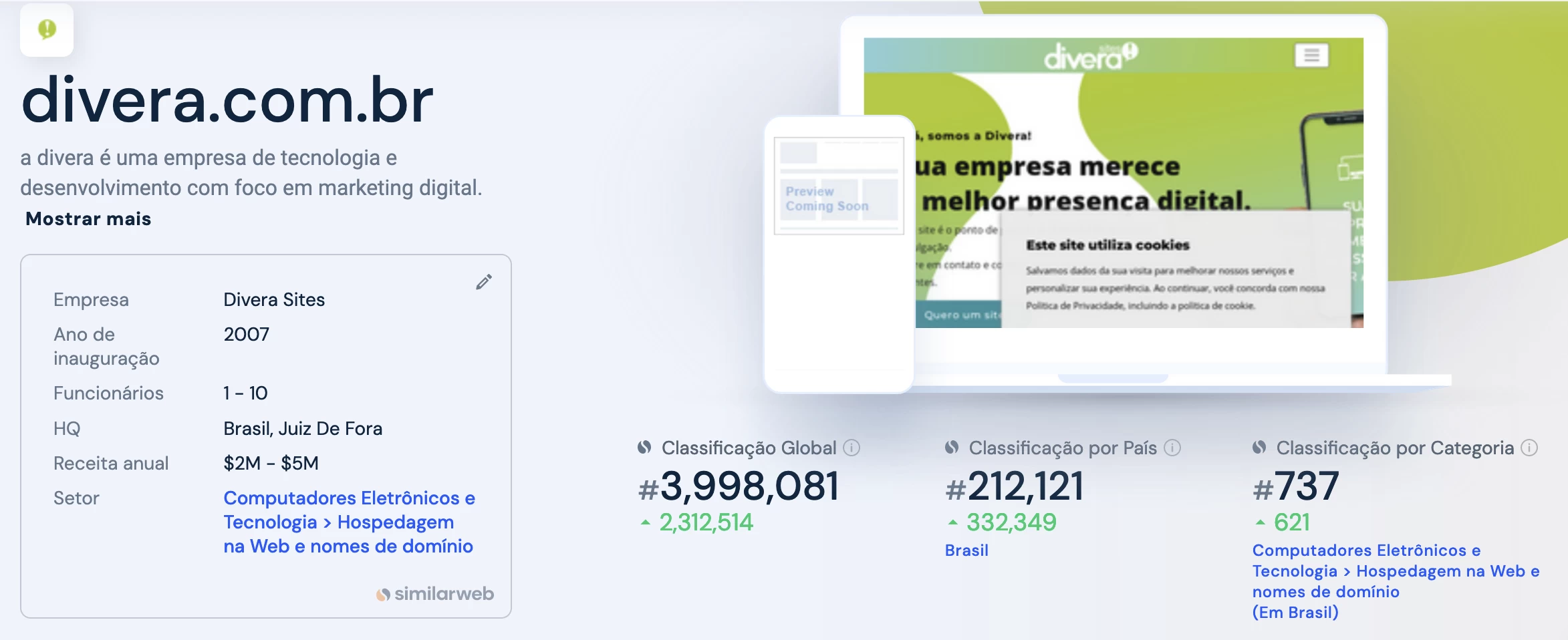Click the laptop website preview thumbnail
Image resolution: width=1568 pixels, height=640 pixels.
click(x=1114, y=182)
